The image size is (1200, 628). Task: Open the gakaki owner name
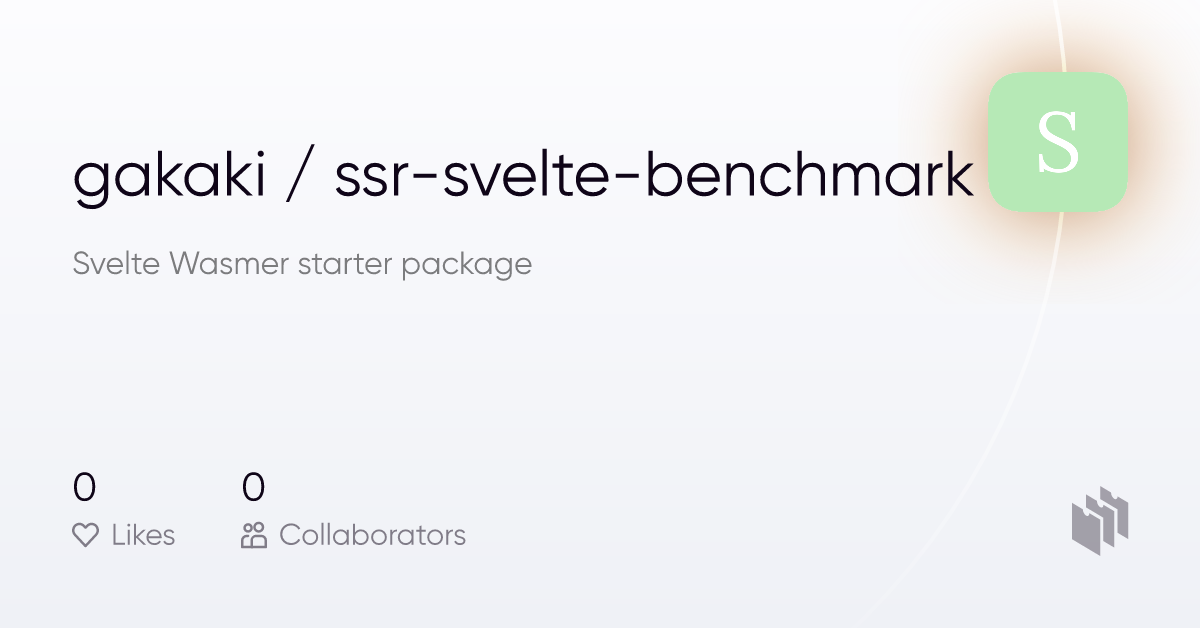169,175
